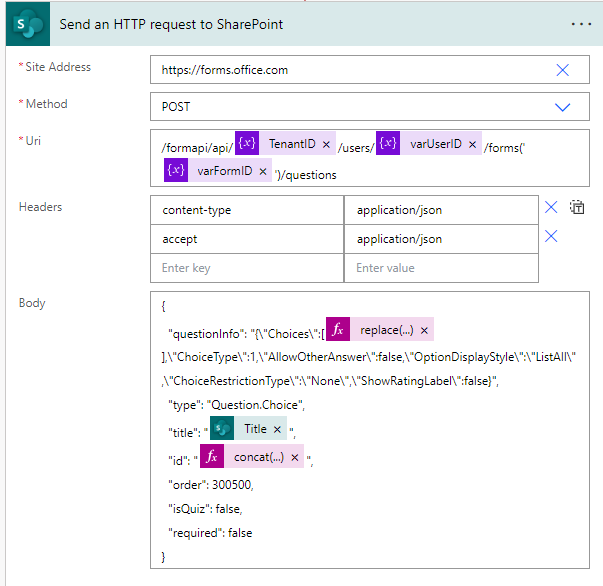Image resolution: width=603 pixels, height=586 pixels.
Task: Delete the accept header row
Action: [x=551, y=236]
